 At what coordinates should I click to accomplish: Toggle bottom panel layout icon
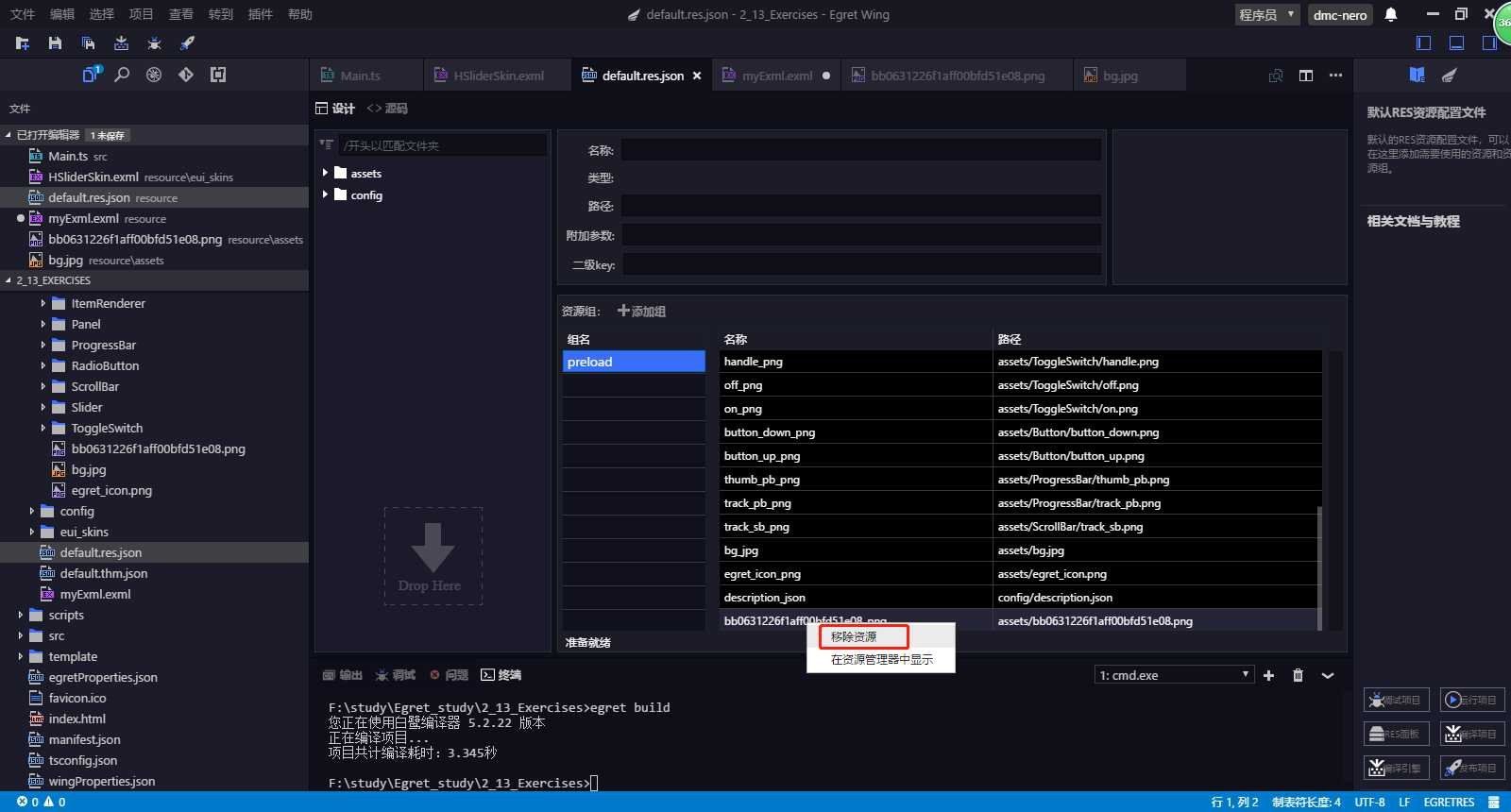click(x=1456, y=43)
